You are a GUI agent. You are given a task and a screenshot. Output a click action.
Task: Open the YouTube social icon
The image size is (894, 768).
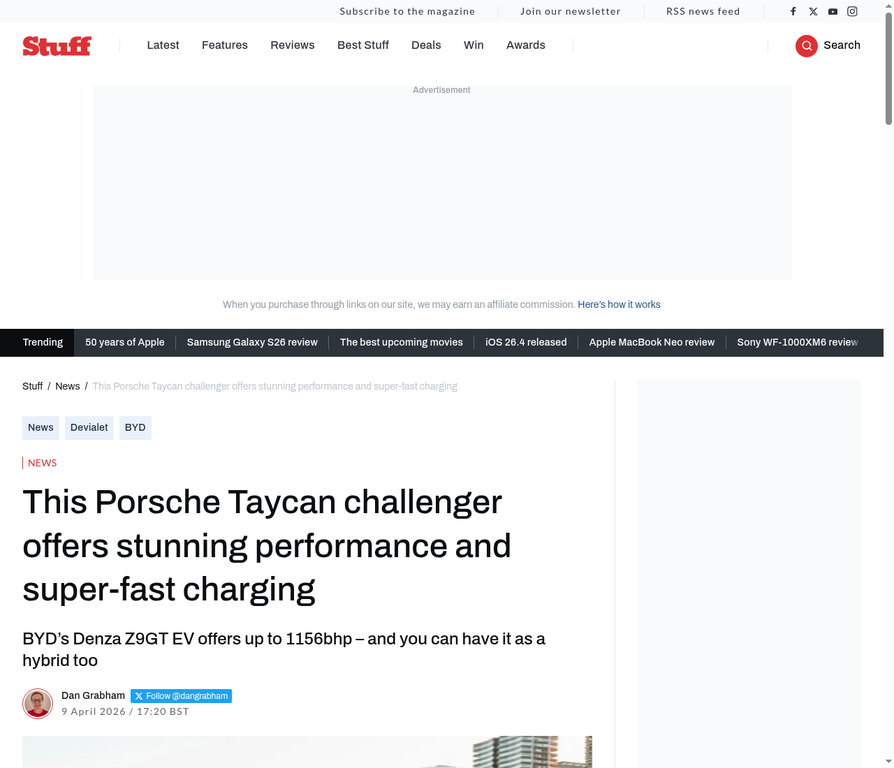tap(833, 11)
